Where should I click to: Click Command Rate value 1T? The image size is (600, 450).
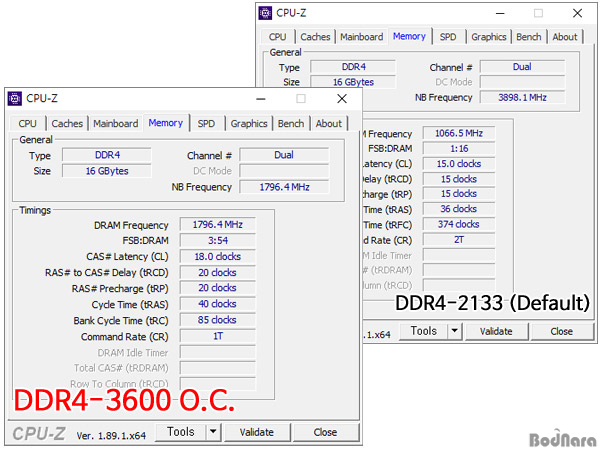[x=217, y=336]
